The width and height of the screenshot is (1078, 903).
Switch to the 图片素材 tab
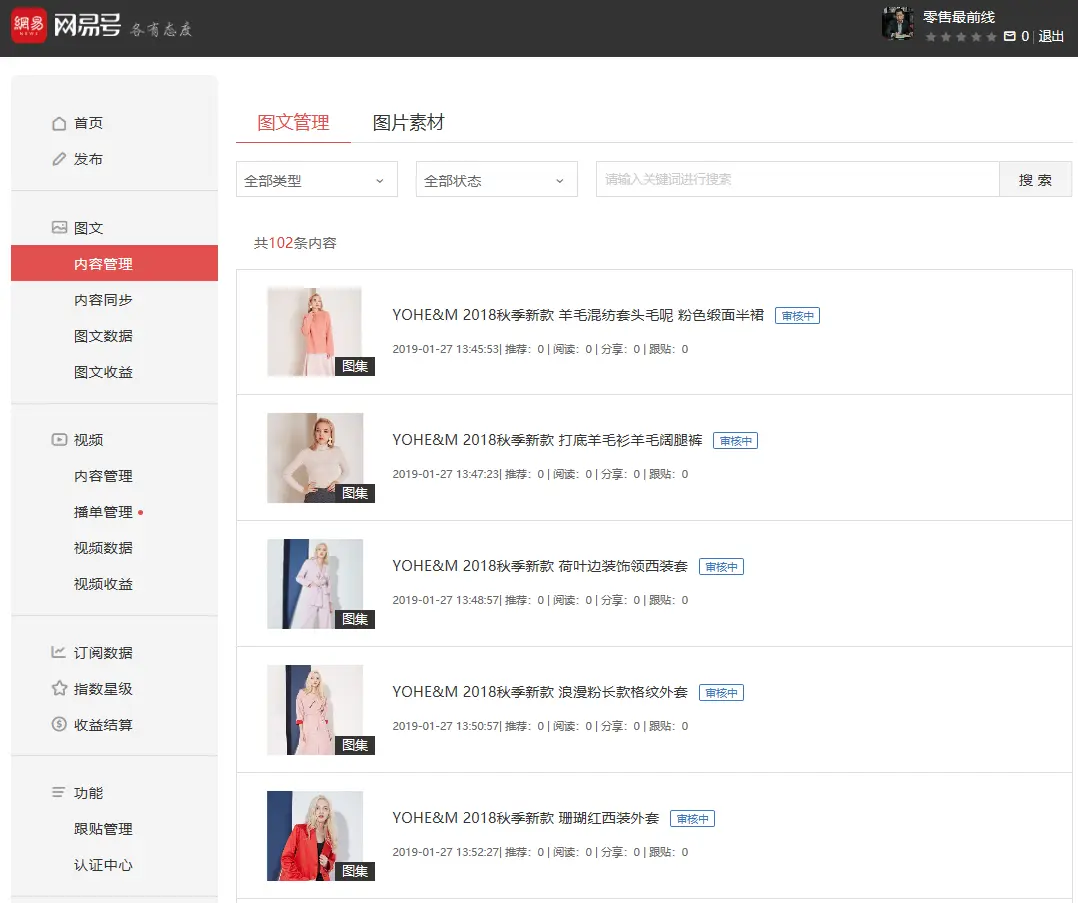click(x=408, y=123)
